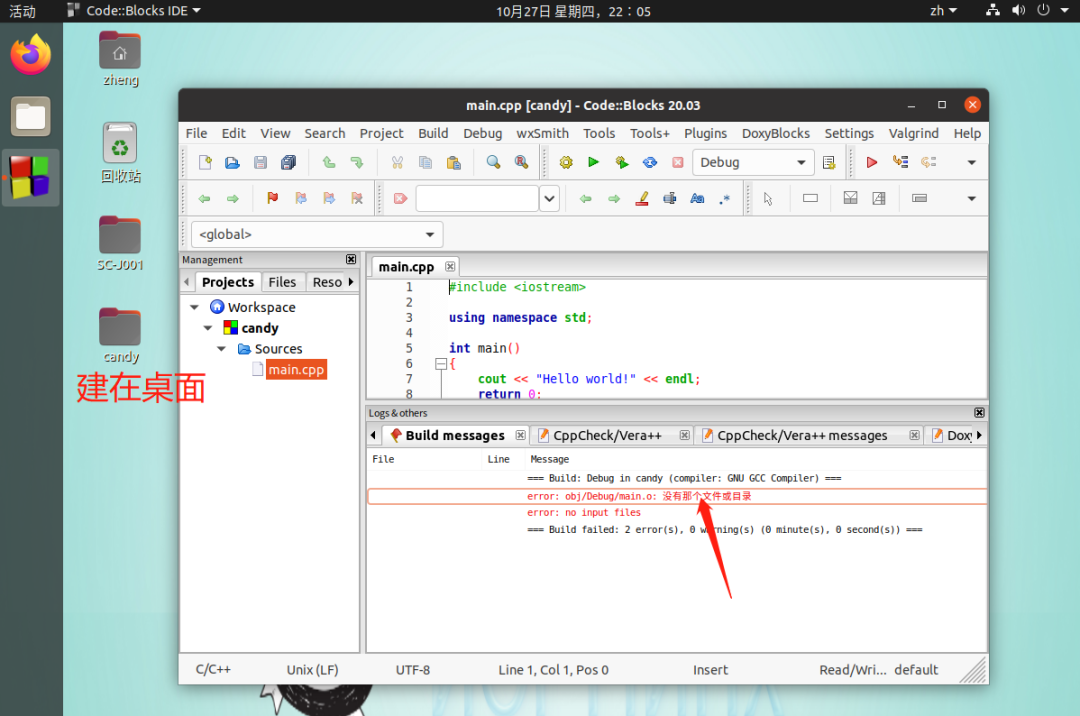
Task: Undo the last edit via toolbar
Action: 329,162
